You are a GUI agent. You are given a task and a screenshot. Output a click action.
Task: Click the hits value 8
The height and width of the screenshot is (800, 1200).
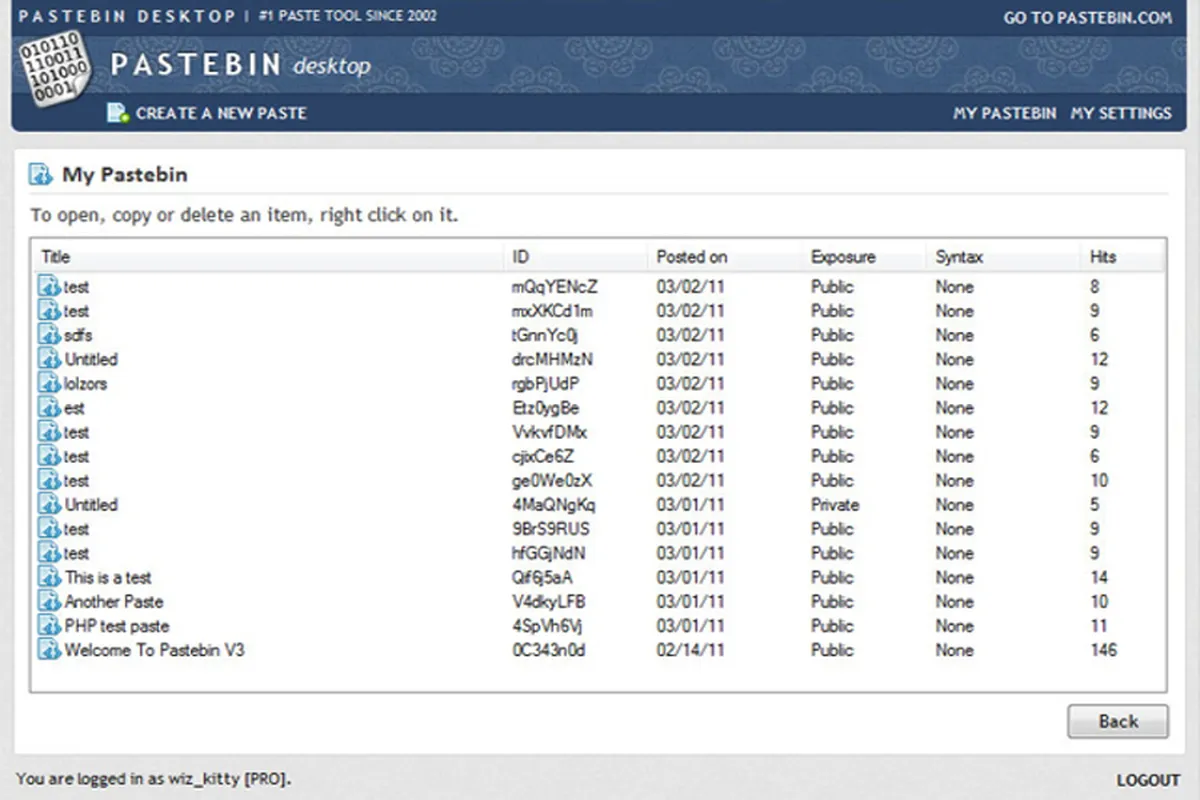pos(1095,287)
